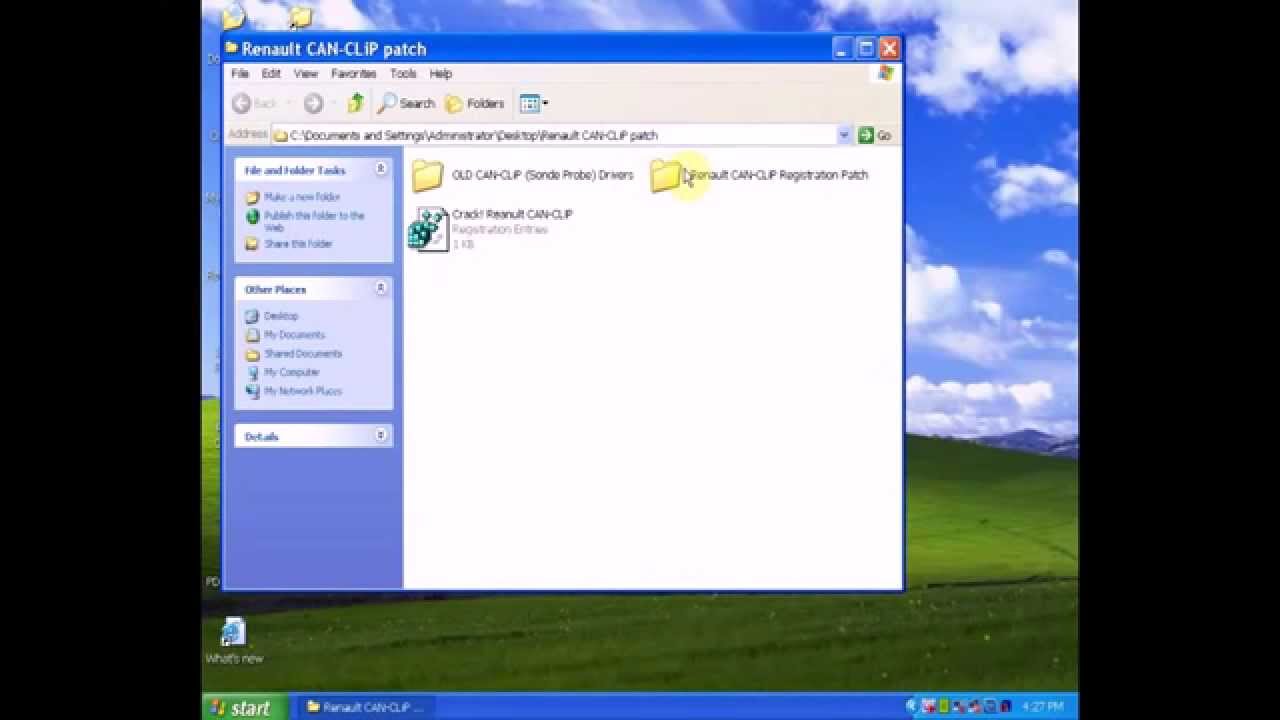Click the Make a new folder link

302,197
